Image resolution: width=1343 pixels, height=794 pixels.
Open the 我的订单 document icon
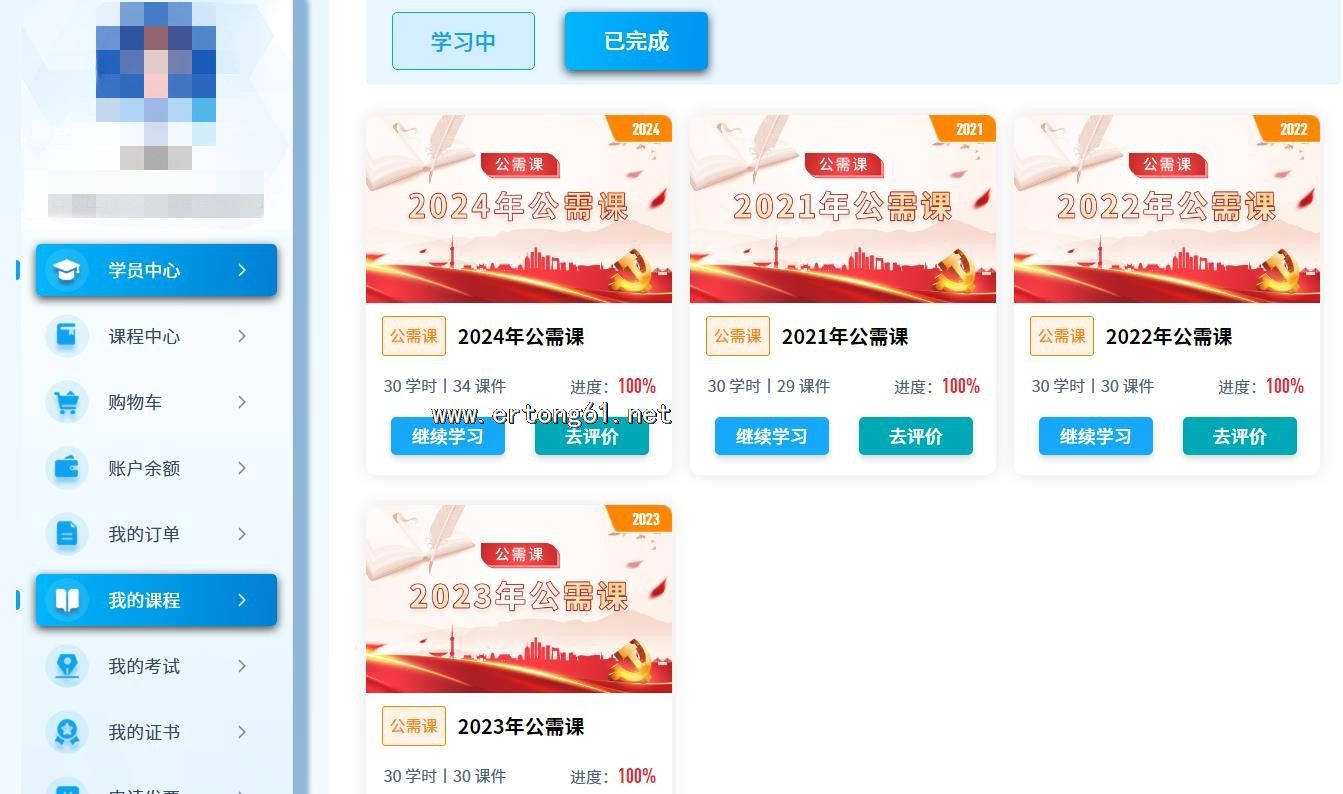click(x=67, y=534)
